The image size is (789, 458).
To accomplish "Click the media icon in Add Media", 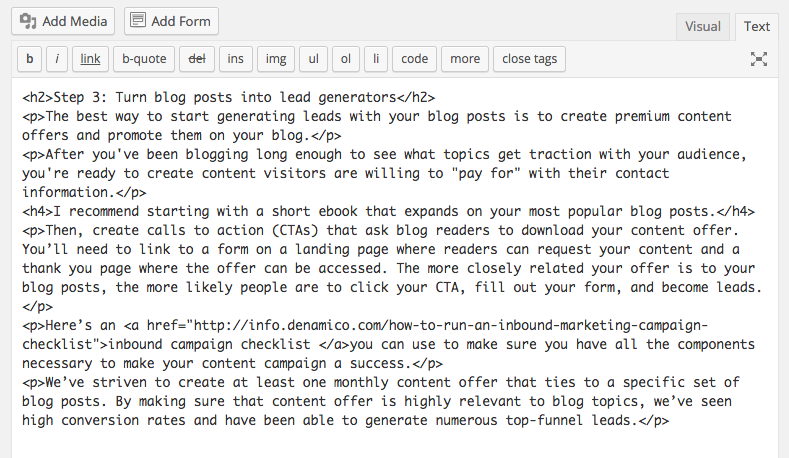I will 28,21.
